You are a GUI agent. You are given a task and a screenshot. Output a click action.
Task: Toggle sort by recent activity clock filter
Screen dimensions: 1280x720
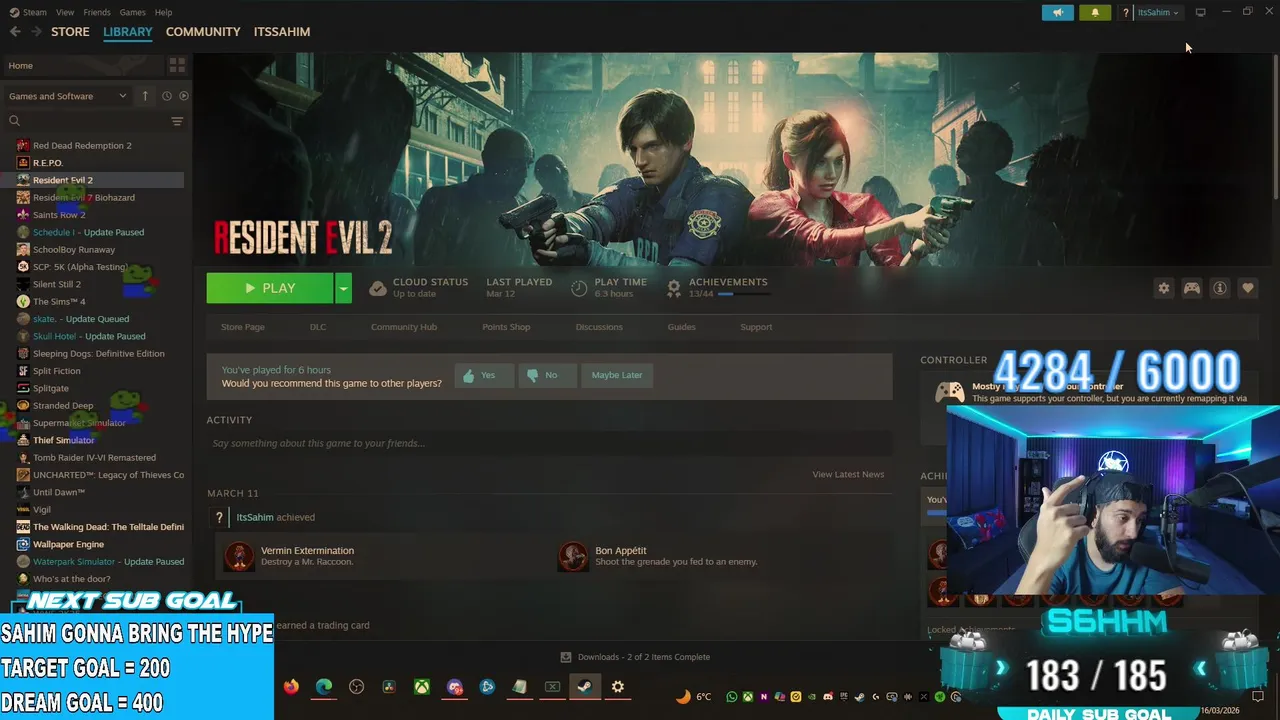167,96
